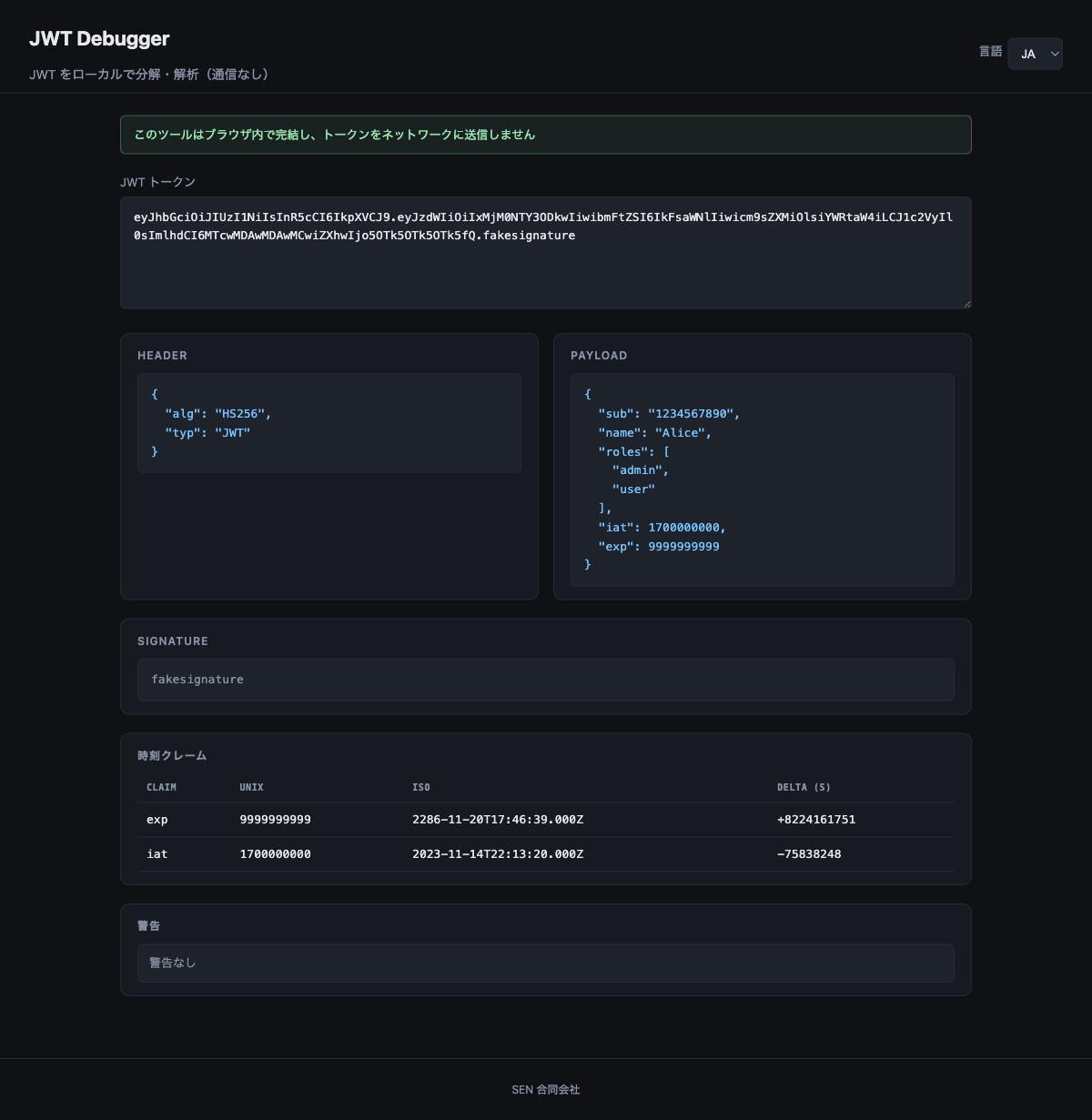Click the "sub": "1234567890" line
The width and height of the screenshot is (1092, 1120).
click(669, 414)
